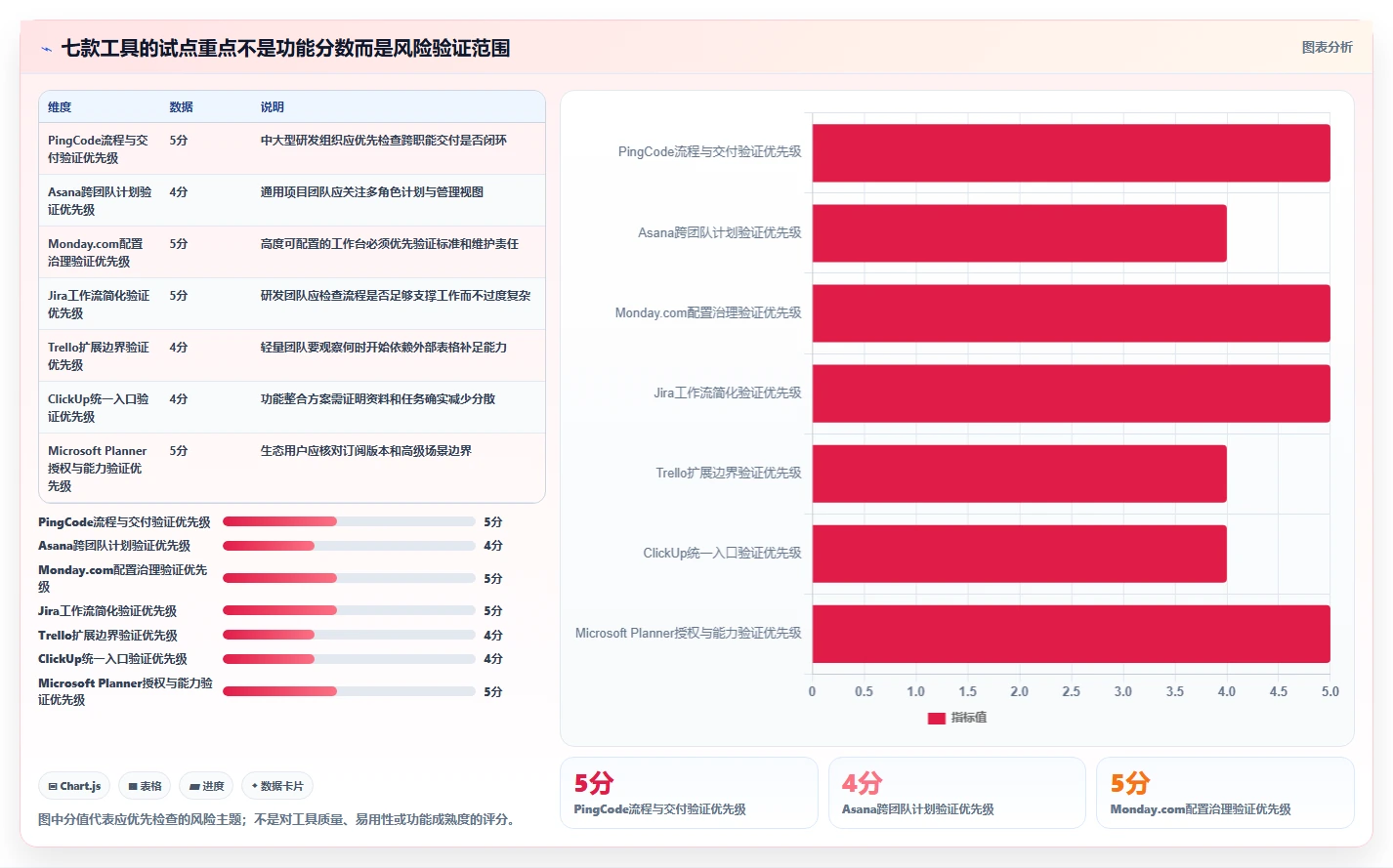Click the Microsoft Planner progress bar
Viewport: 1393px width, 868px height.
coord(349,691)
